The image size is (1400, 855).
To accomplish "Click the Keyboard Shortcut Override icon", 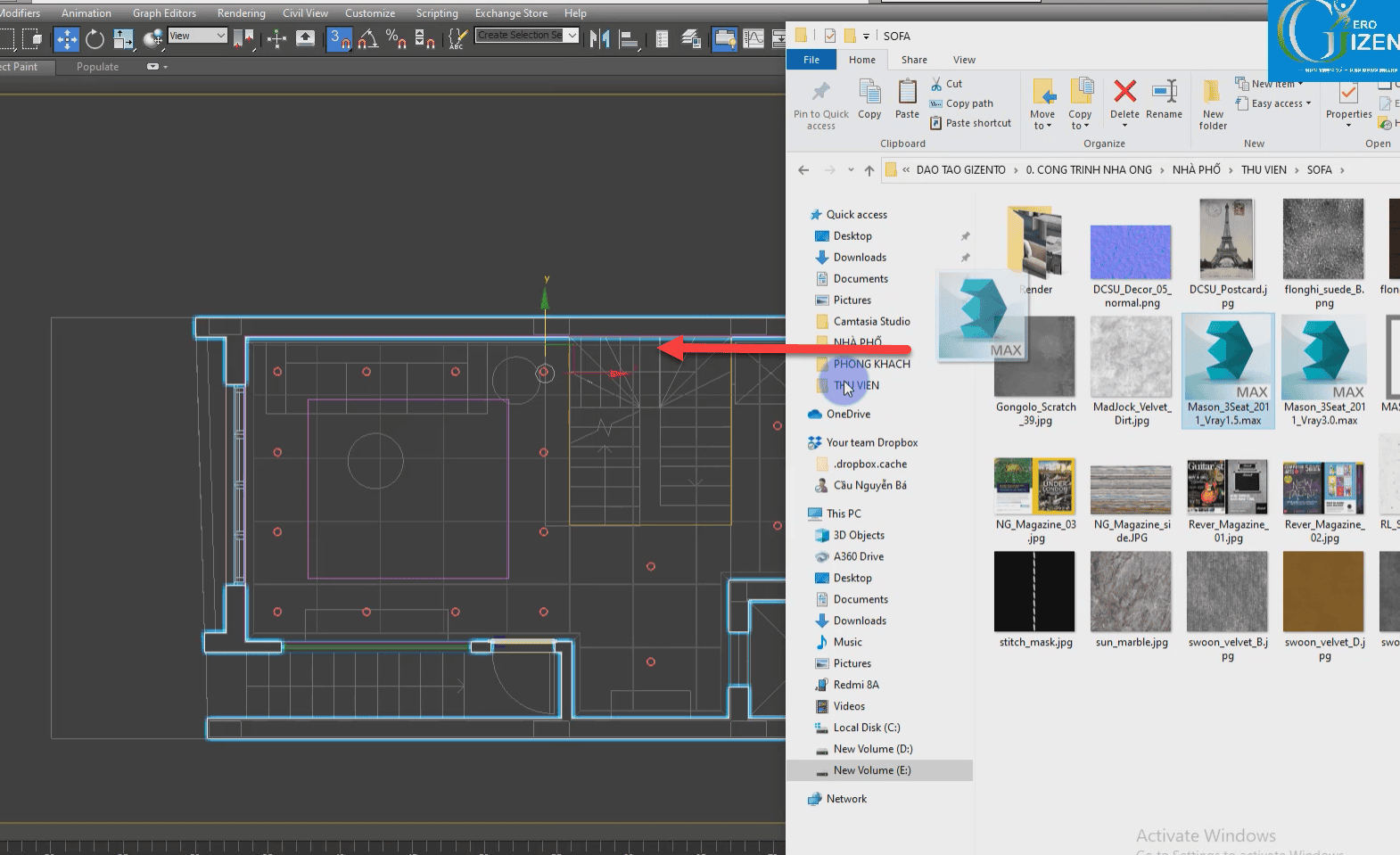I will coord(305,38).
